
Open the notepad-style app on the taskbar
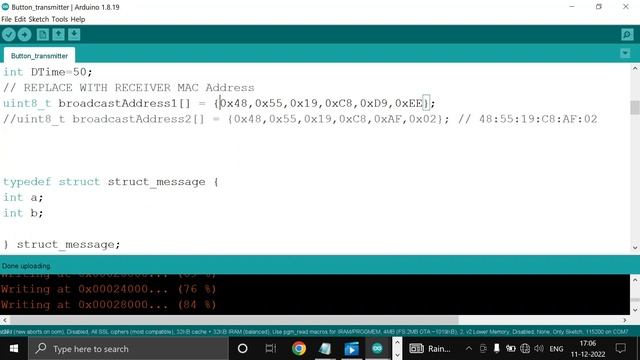pos(325,349)
